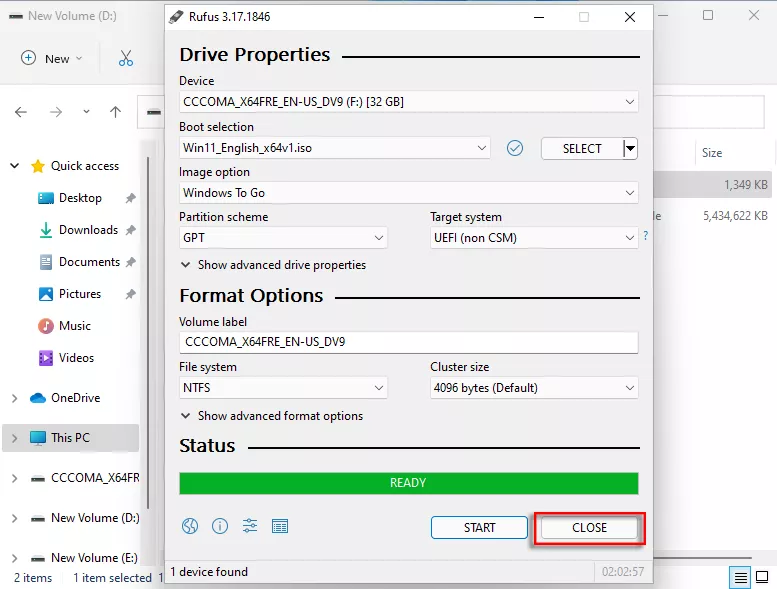The image size is (777, 589).
Task: Open the File system dropdown
Action: [283, 388]
